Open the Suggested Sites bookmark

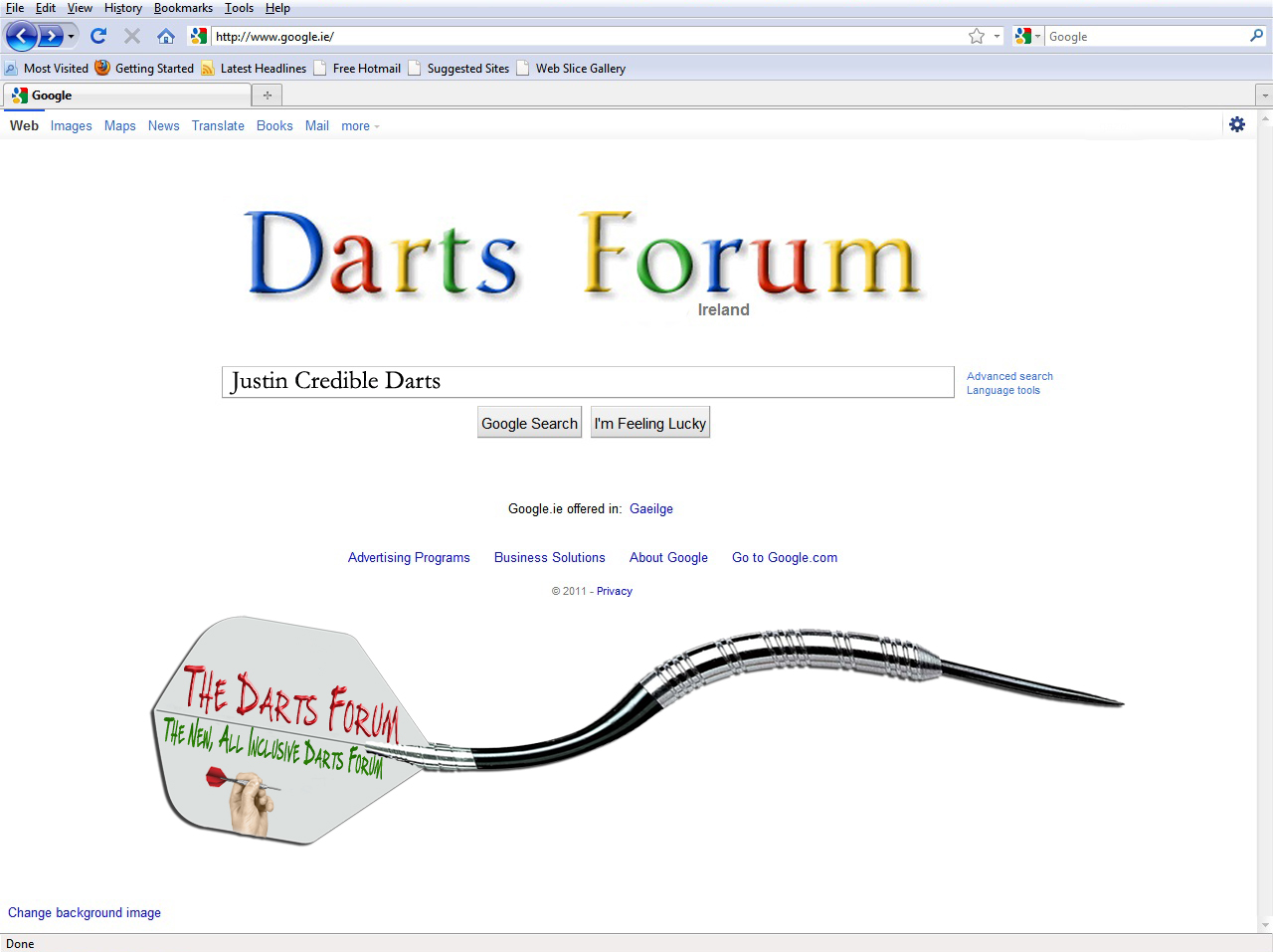point(458,69)
